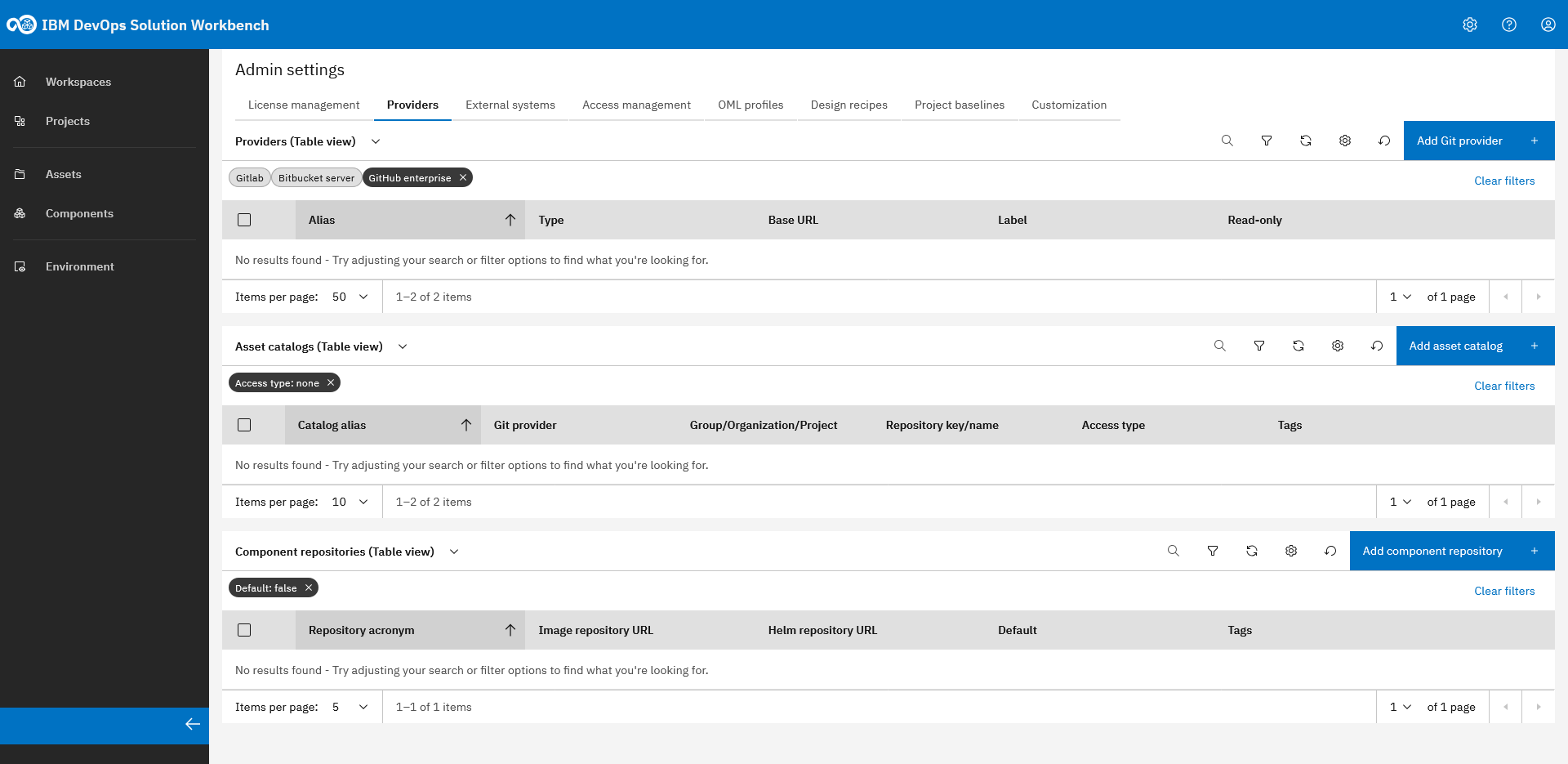
Task: Switch to License management tab
Action: tap(304, 105)
